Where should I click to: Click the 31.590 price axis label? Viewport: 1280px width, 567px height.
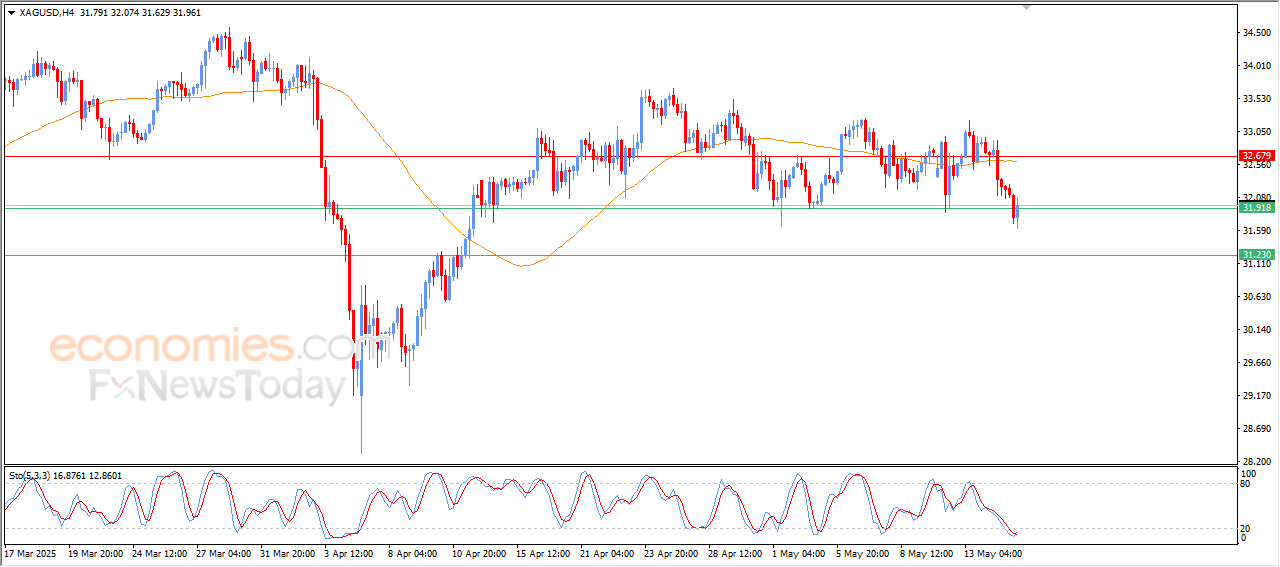coord(1257,231)
